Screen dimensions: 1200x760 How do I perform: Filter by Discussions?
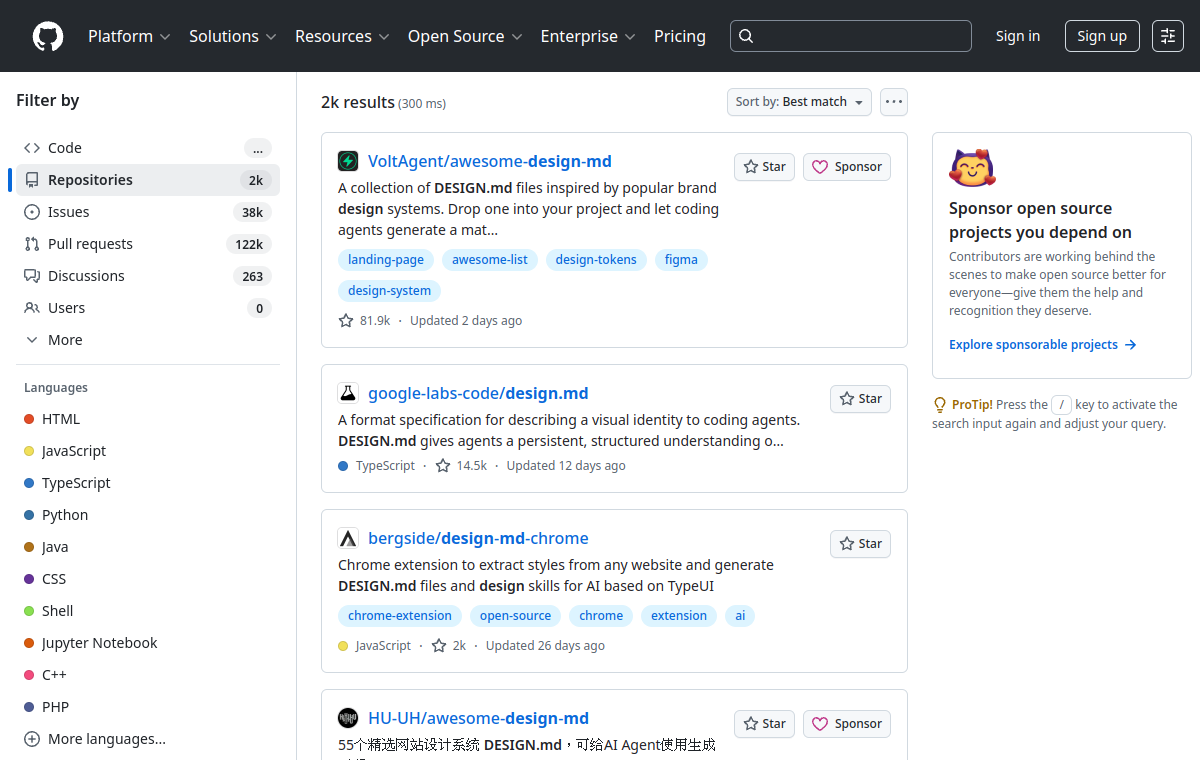[x=148, y=276]
